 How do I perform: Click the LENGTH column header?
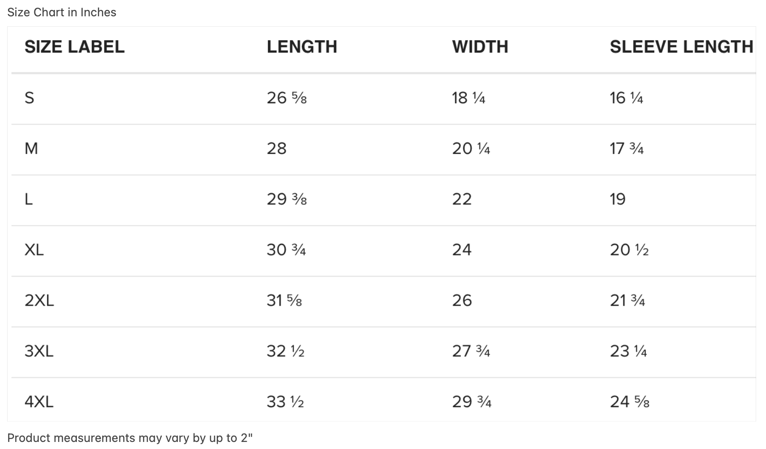pos(302,47)
